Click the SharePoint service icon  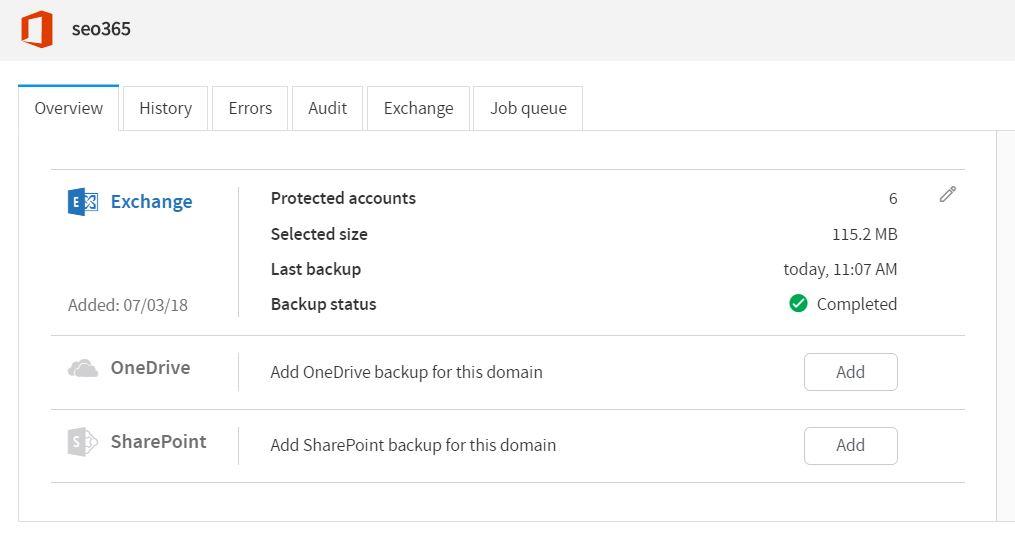83,442
